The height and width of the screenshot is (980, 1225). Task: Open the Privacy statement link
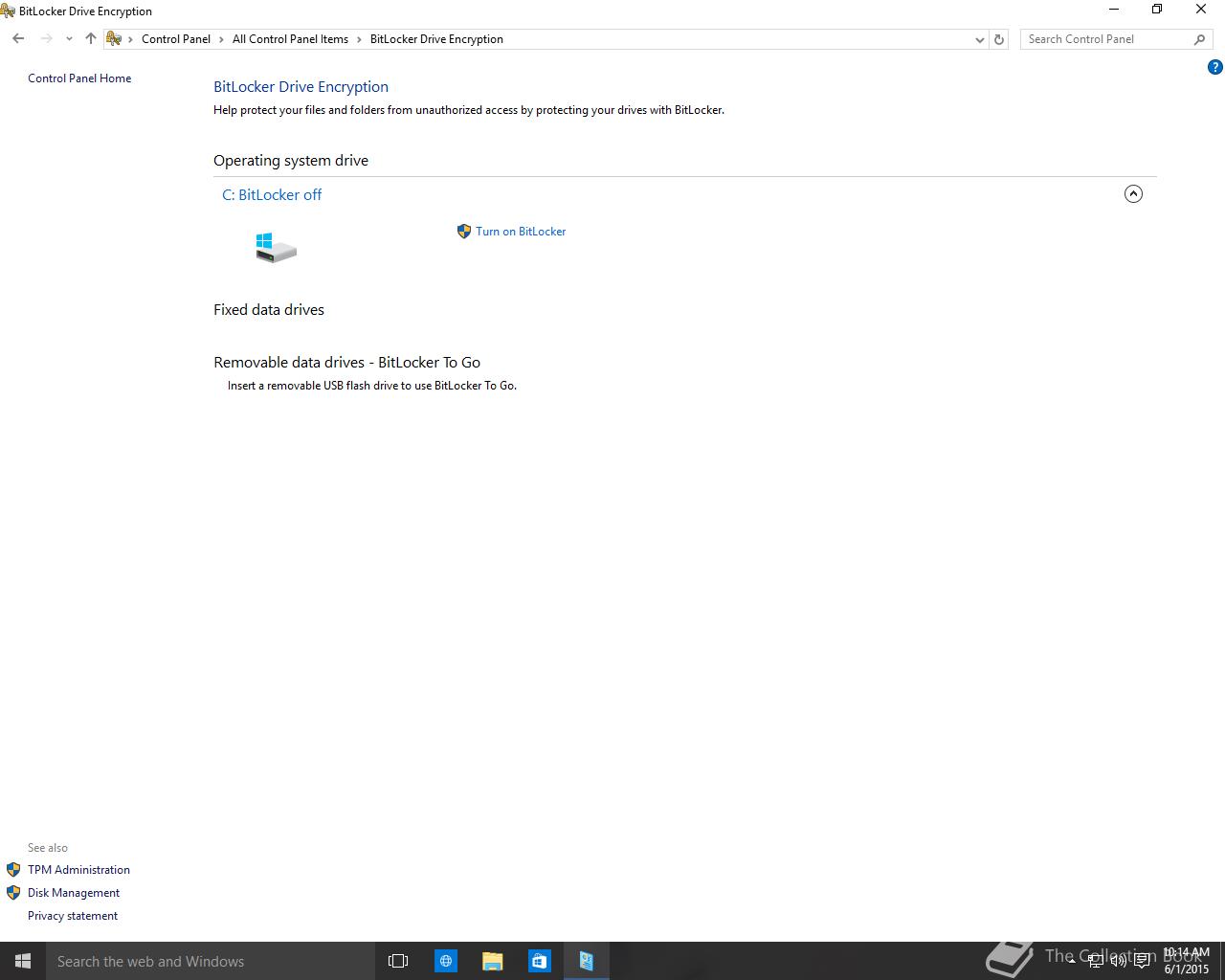[x=73, y=916]
